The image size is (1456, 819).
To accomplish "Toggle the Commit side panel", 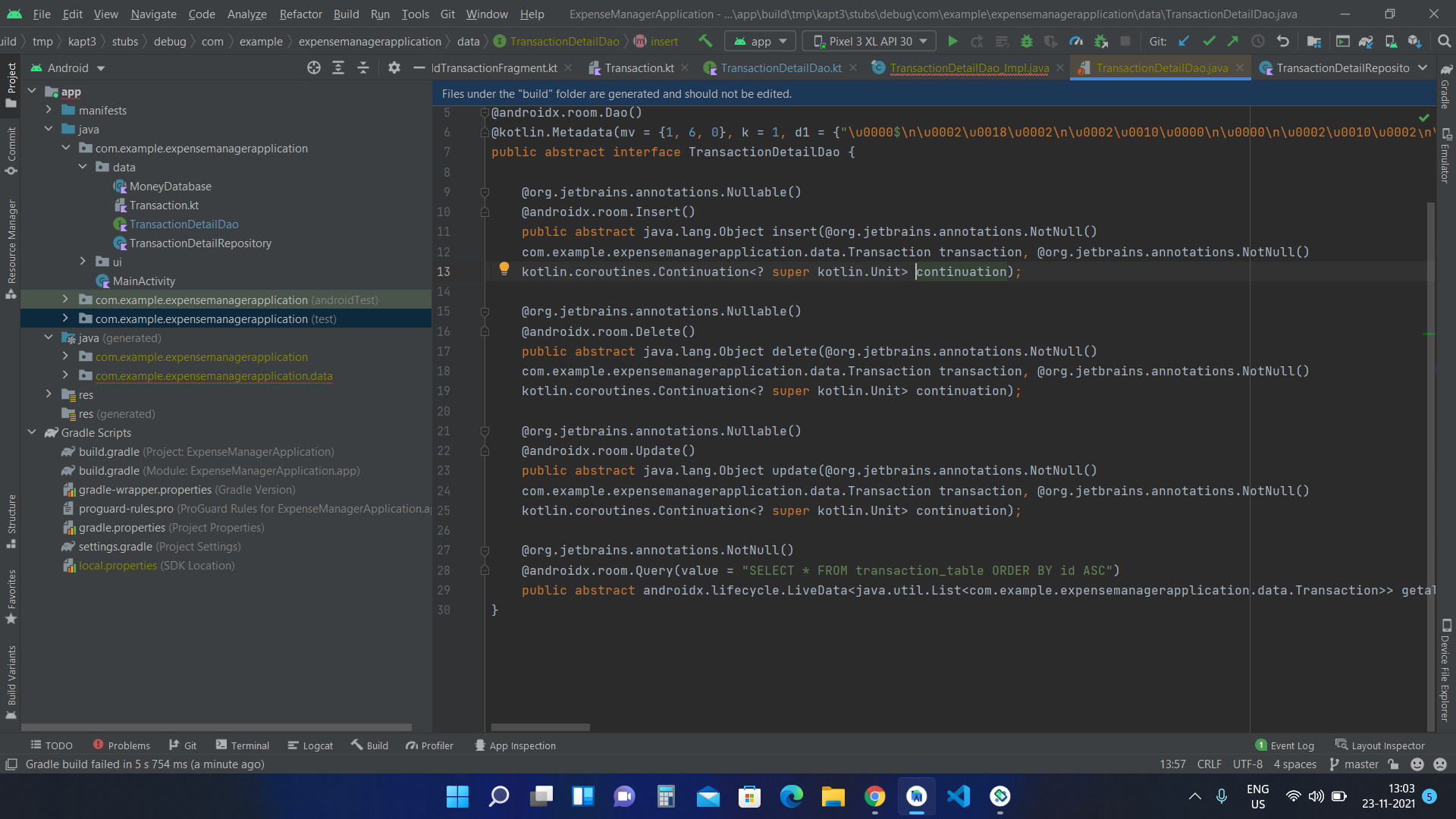I will click(11, 150).
